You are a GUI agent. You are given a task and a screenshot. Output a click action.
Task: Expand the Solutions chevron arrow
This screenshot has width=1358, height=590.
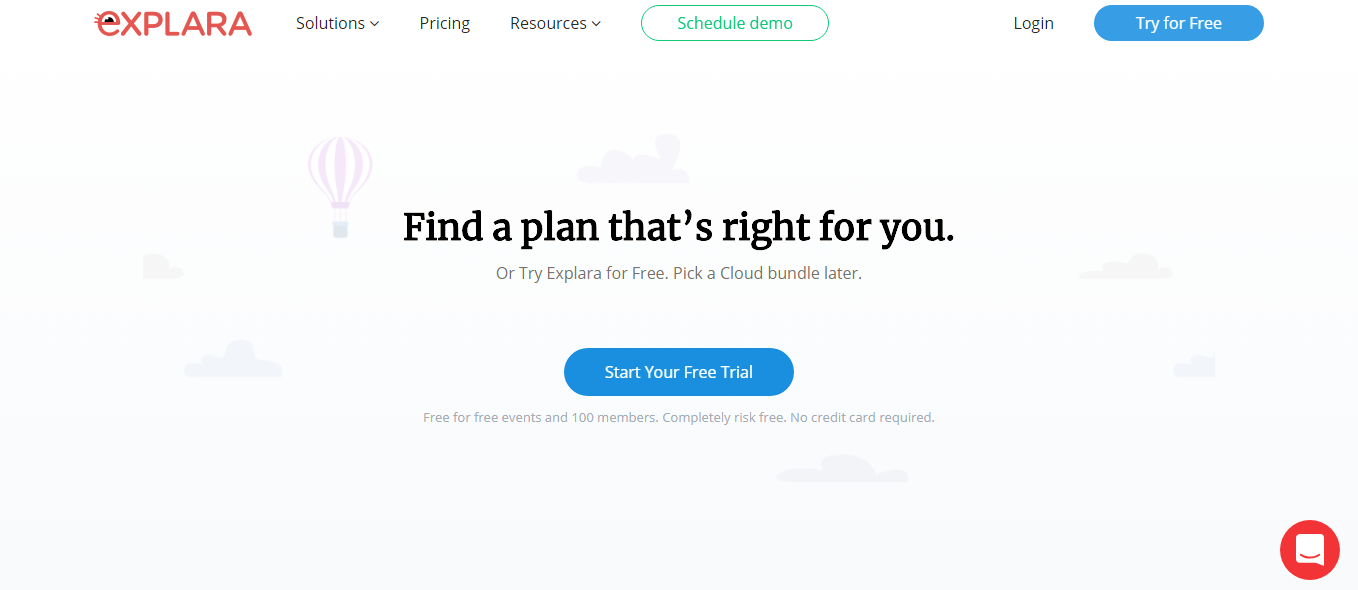tap(375, 24)
